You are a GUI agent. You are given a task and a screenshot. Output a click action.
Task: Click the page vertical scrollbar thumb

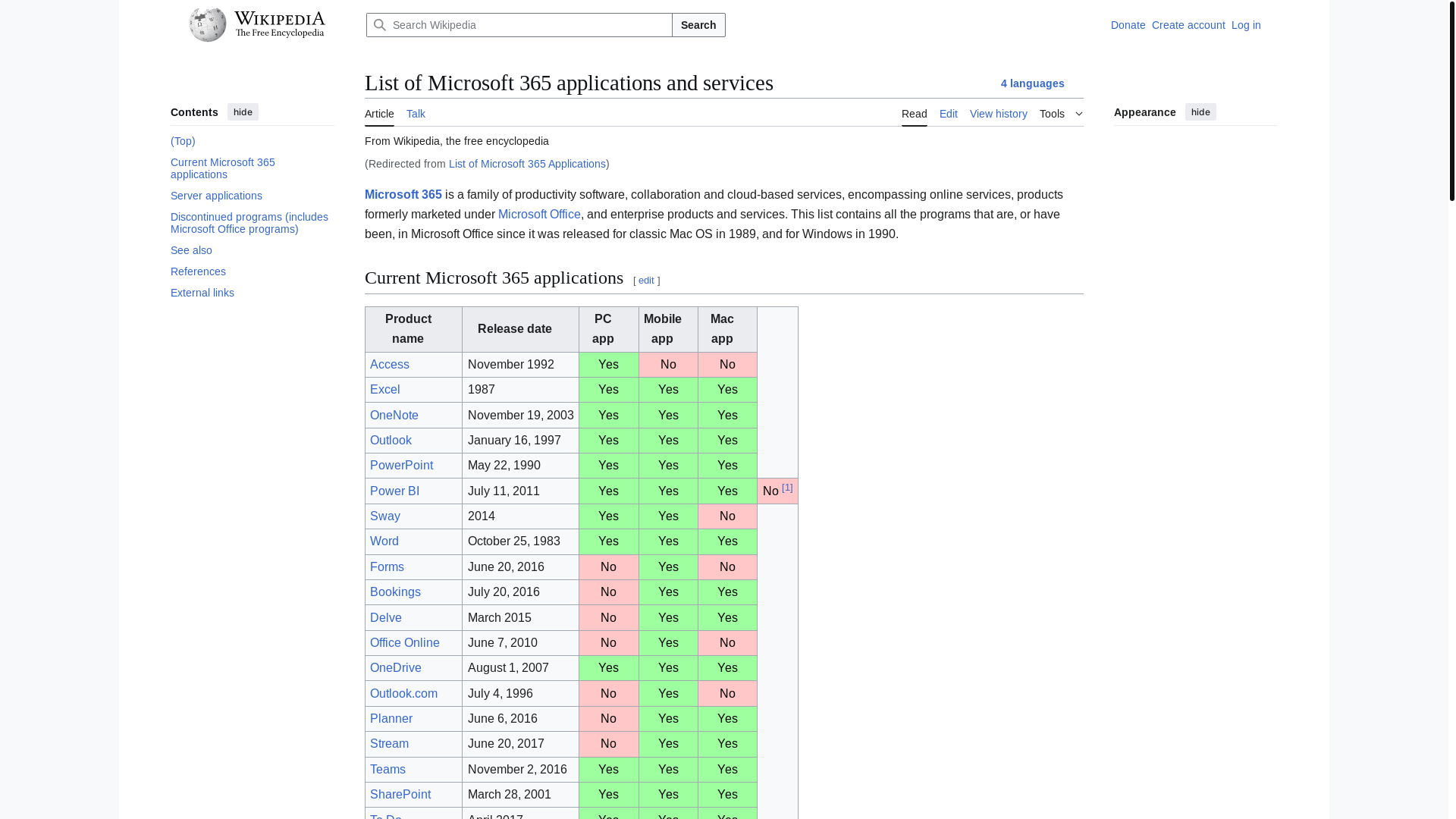point(1451,101)
